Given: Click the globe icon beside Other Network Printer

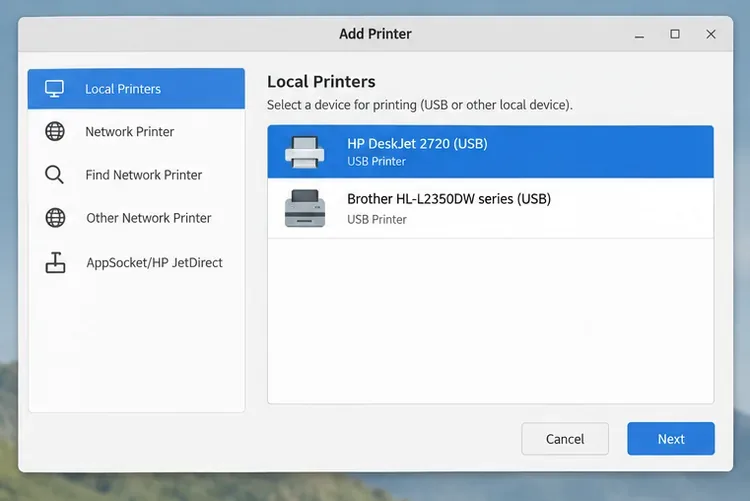Looking at the screenshot, I should [55, 218].
